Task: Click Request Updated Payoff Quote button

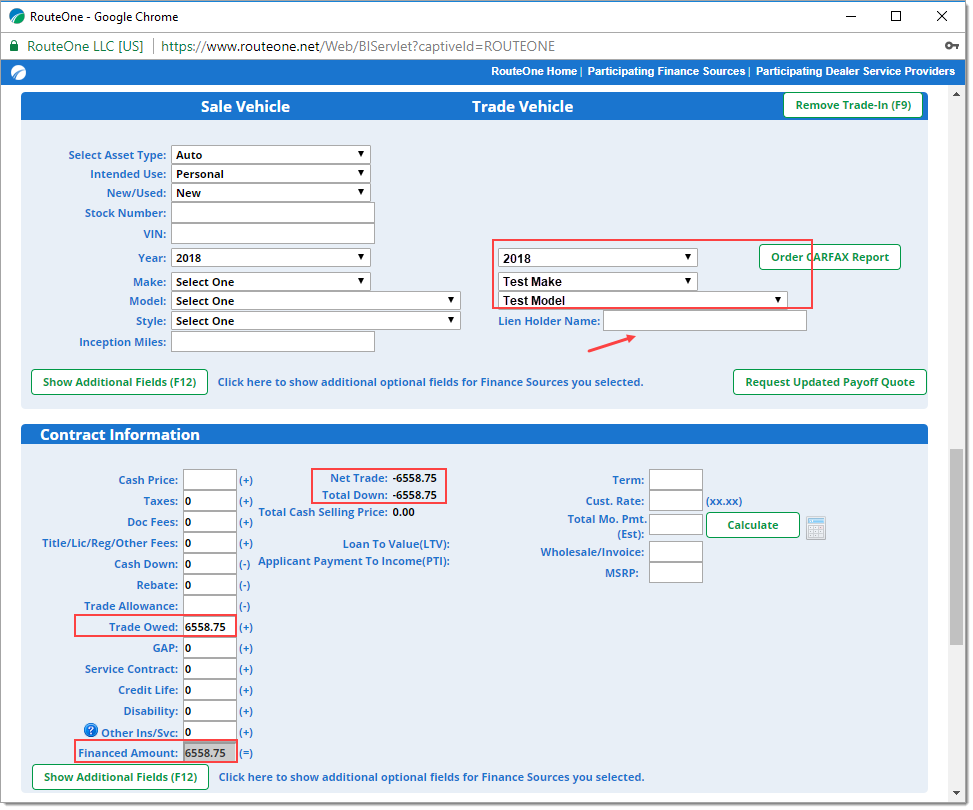Action: click(x=830, y=382)
